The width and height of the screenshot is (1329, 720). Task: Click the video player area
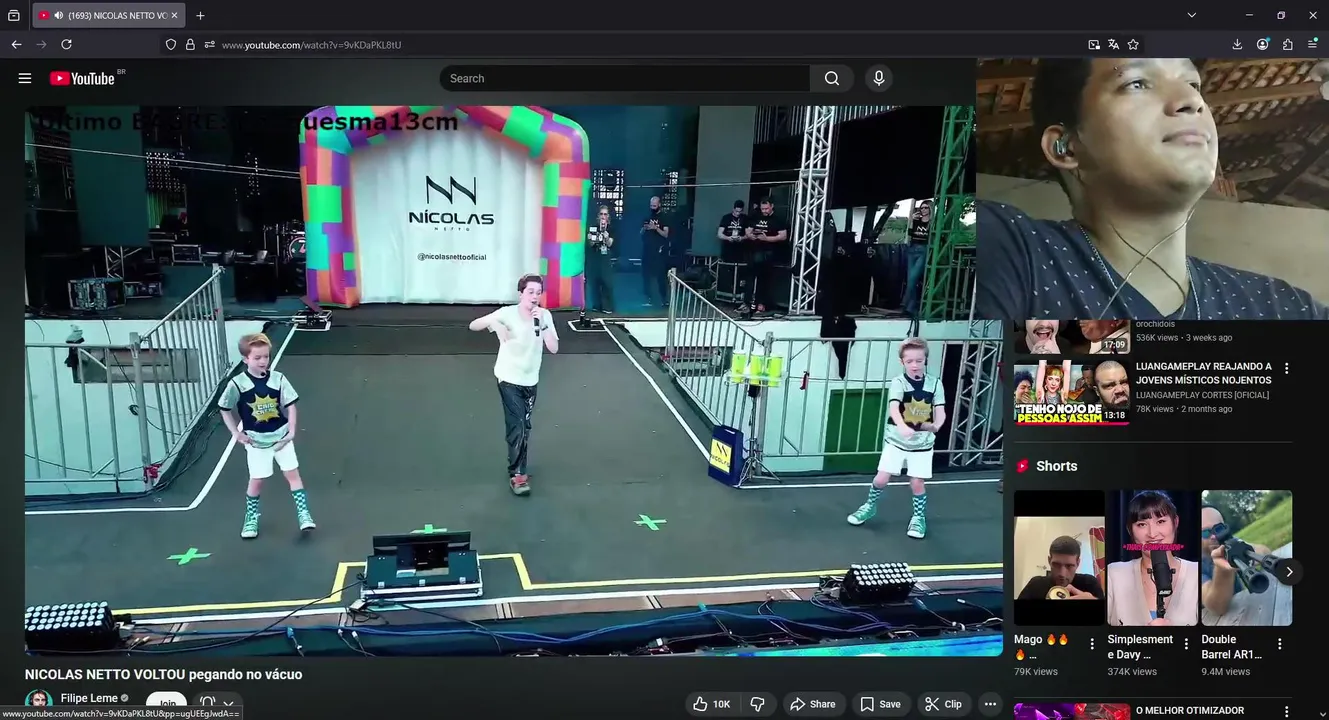[514, 381]
